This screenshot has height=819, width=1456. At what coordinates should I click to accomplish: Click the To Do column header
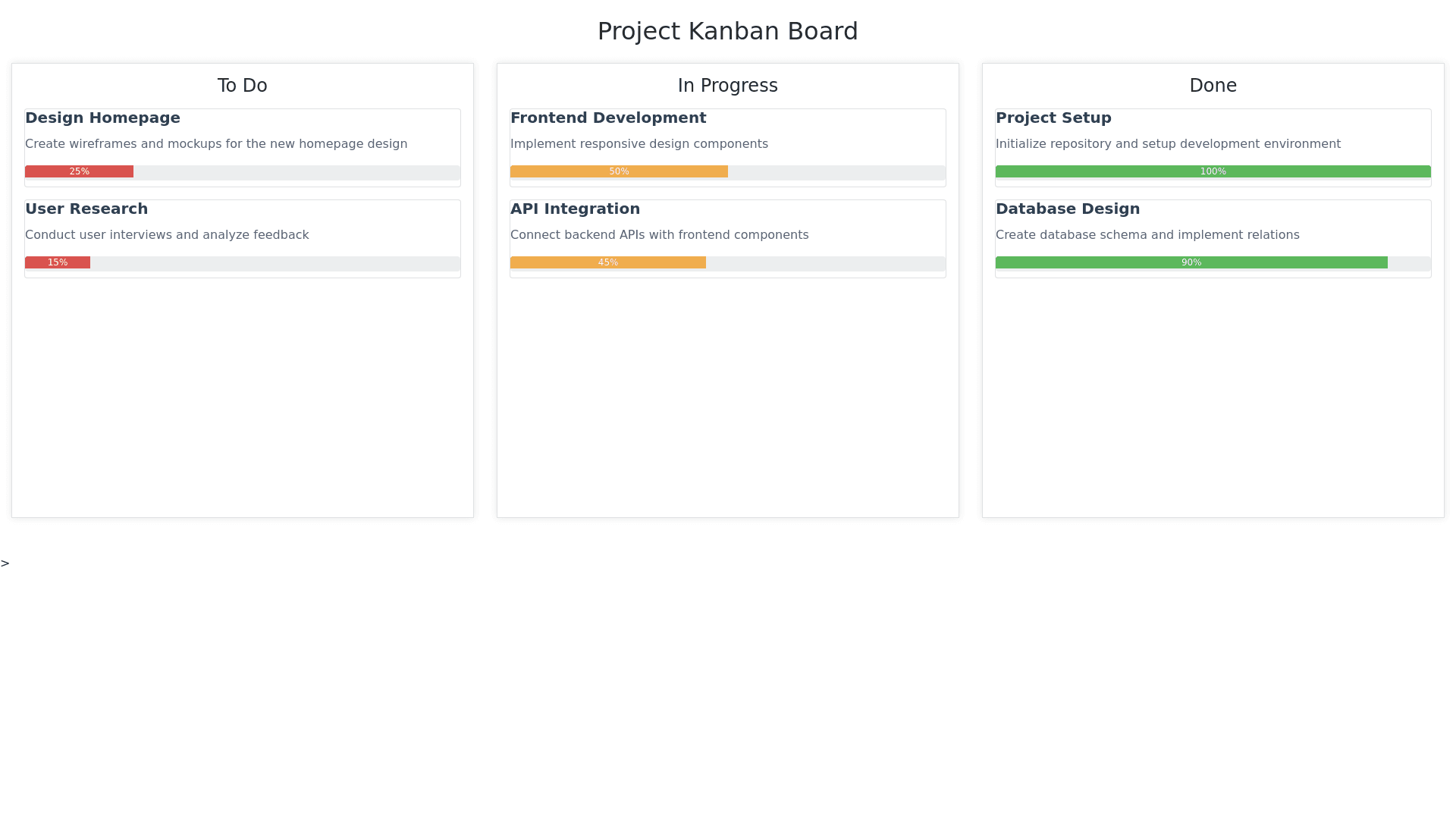(x=242, y=86)
